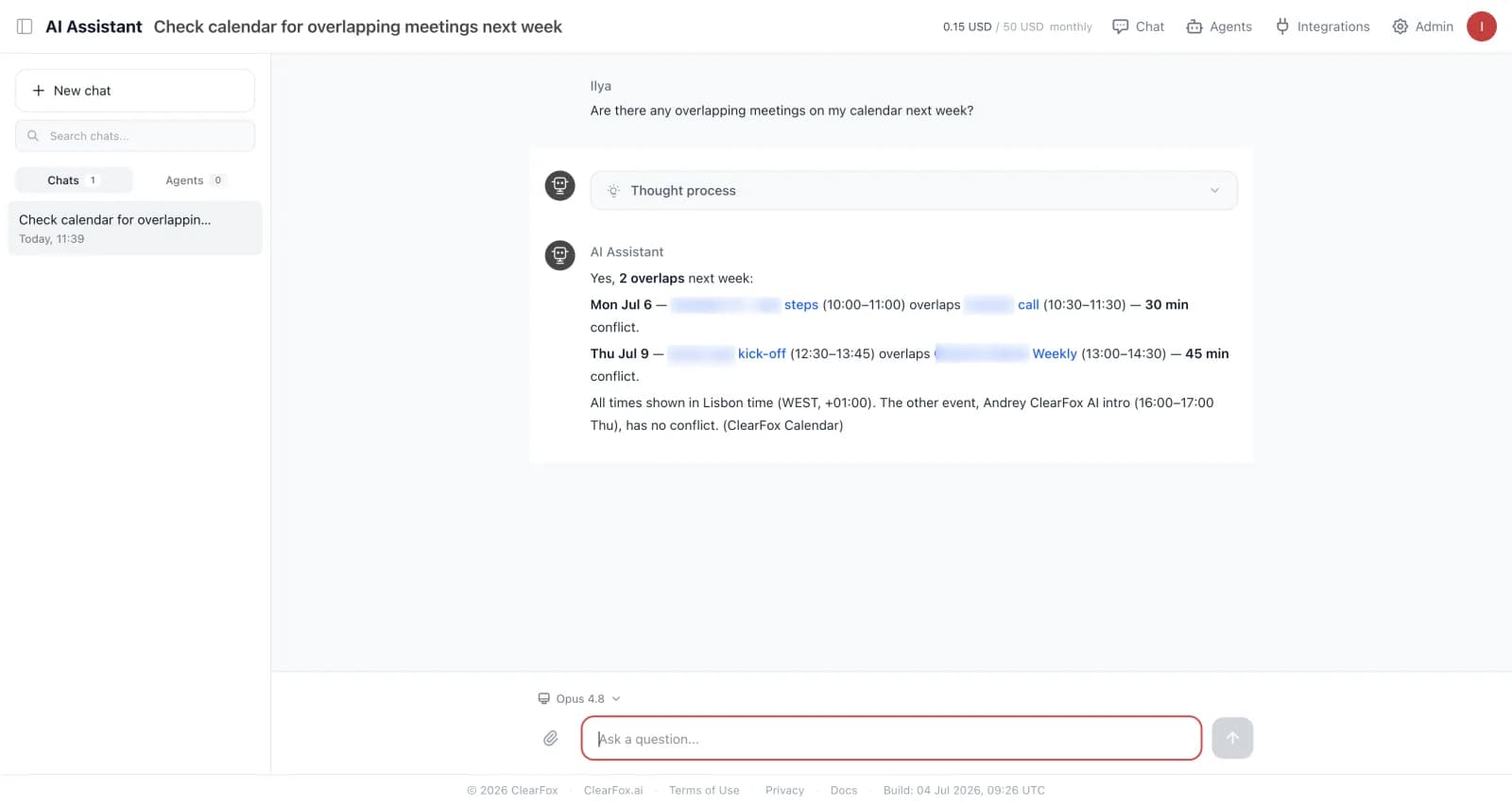Click the bot avatar beside AI Assistant
Viewport: 1512px width, 805px height.
pos(560,255)
